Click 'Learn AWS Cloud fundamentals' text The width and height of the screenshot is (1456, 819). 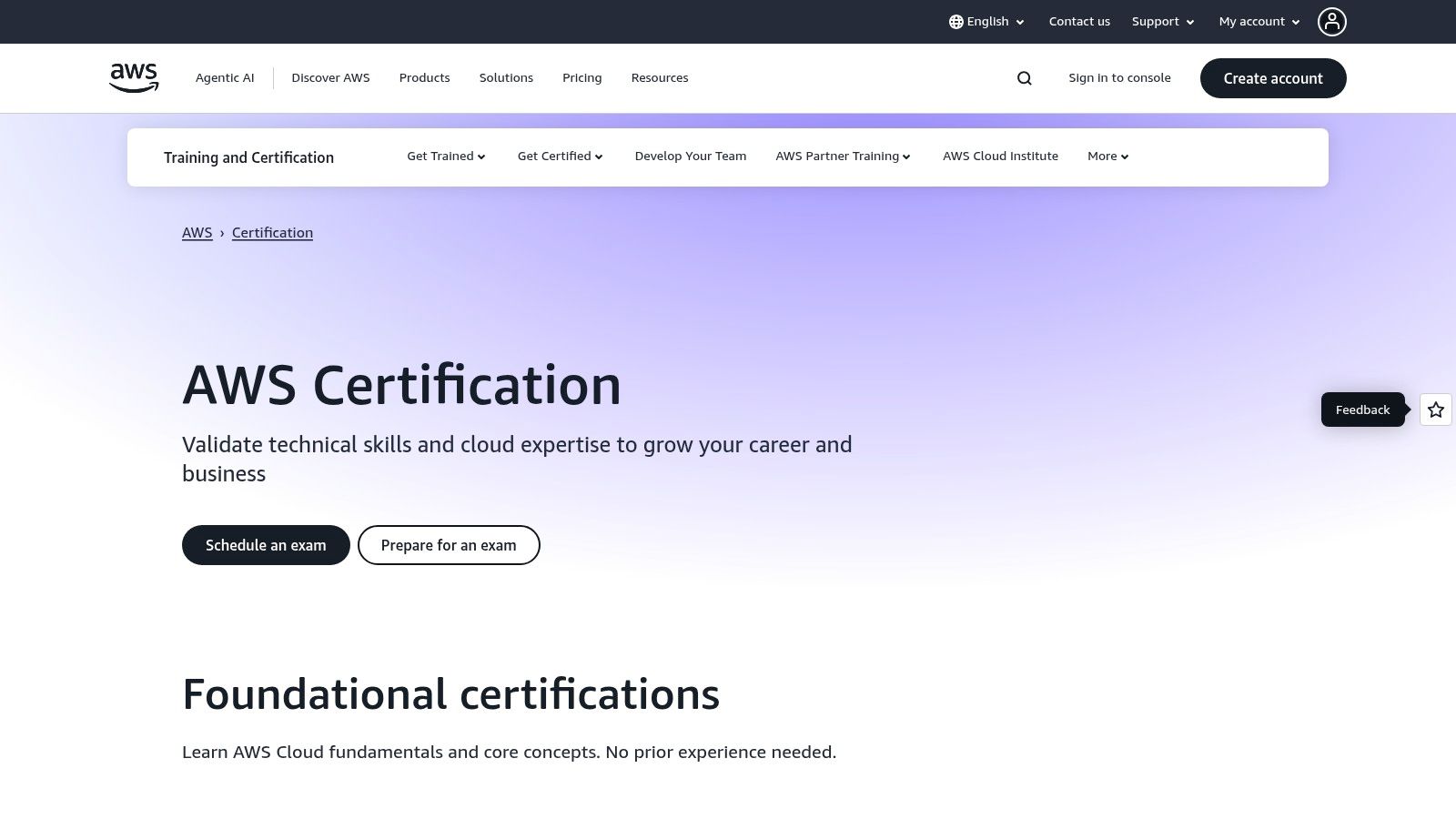coord(509,753)
